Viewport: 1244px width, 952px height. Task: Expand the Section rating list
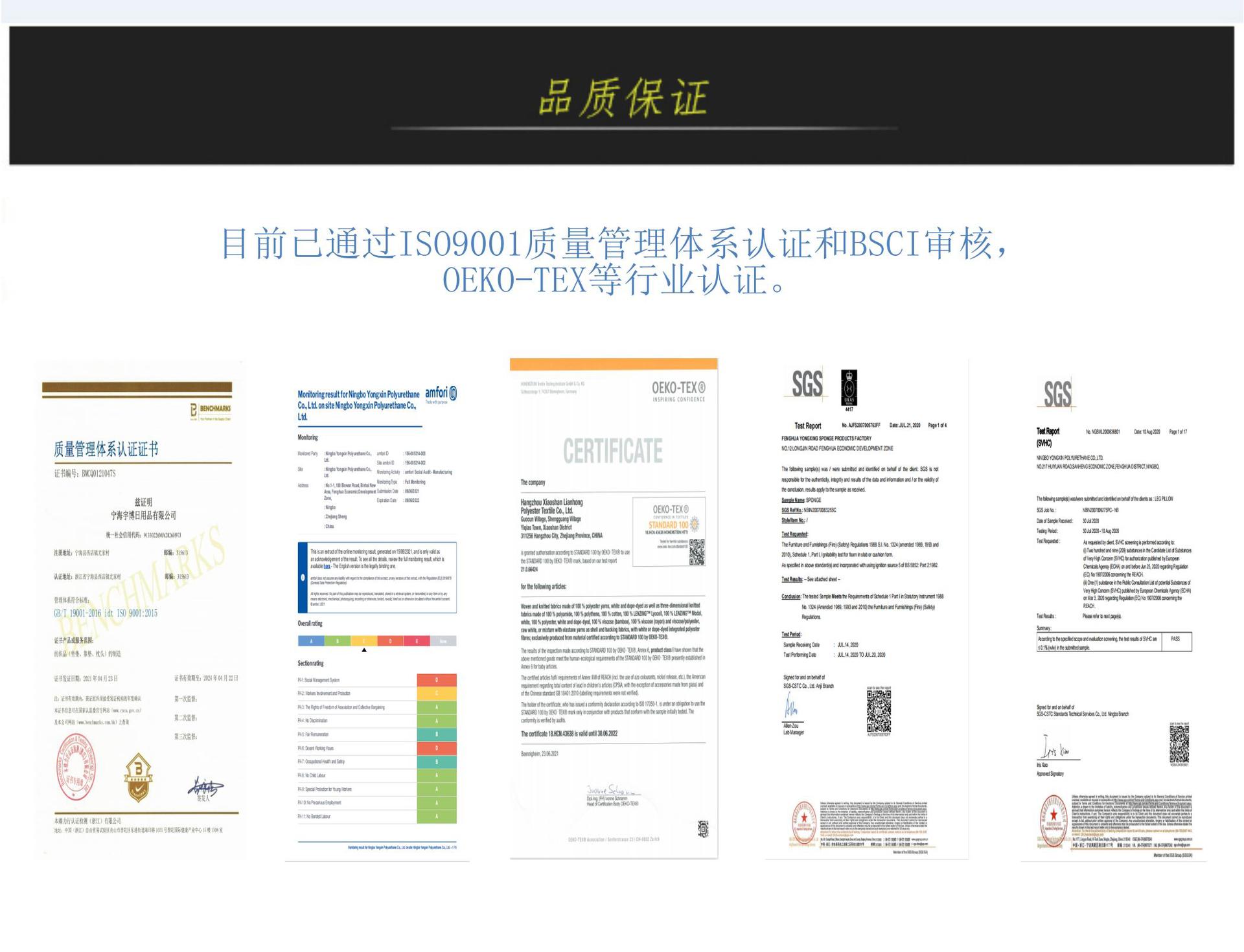tap(309, 663)
